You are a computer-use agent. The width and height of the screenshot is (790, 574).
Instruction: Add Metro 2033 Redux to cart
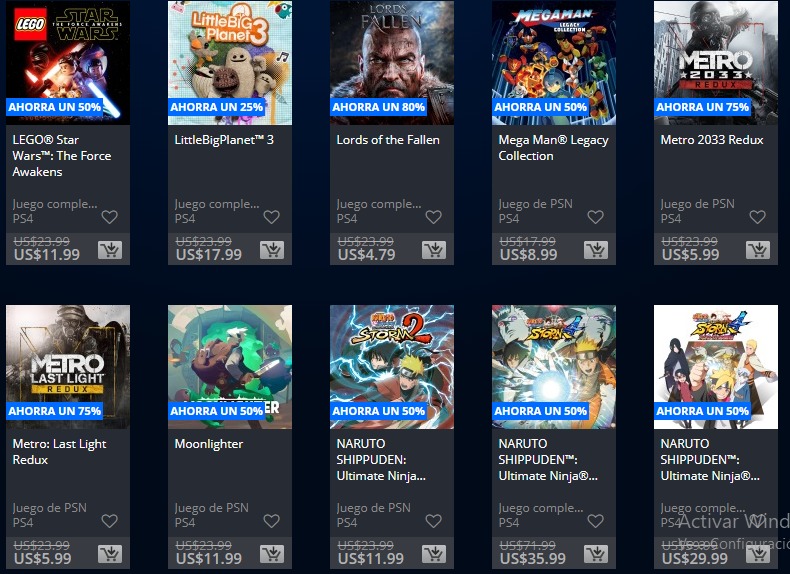(x=758, y=250)
